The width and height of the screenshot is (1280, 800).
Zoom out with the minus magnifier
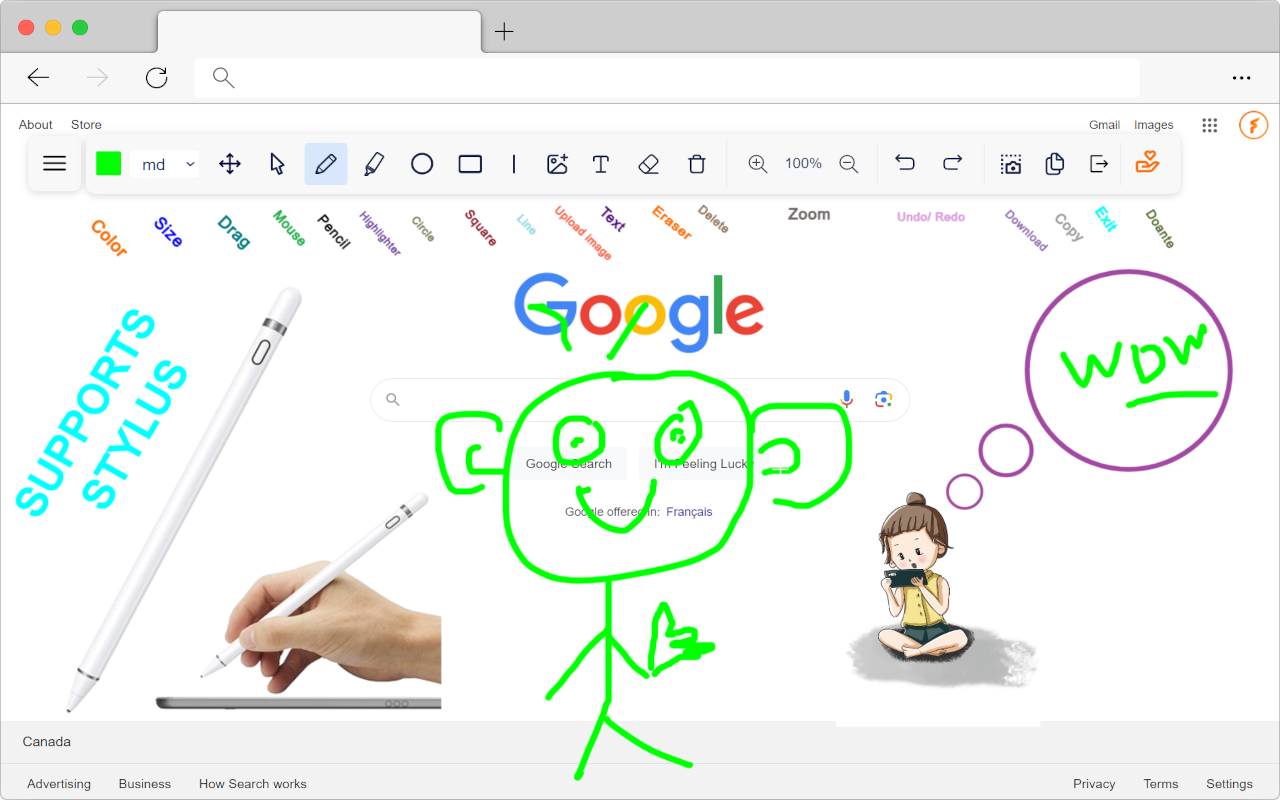click(849, 164)
